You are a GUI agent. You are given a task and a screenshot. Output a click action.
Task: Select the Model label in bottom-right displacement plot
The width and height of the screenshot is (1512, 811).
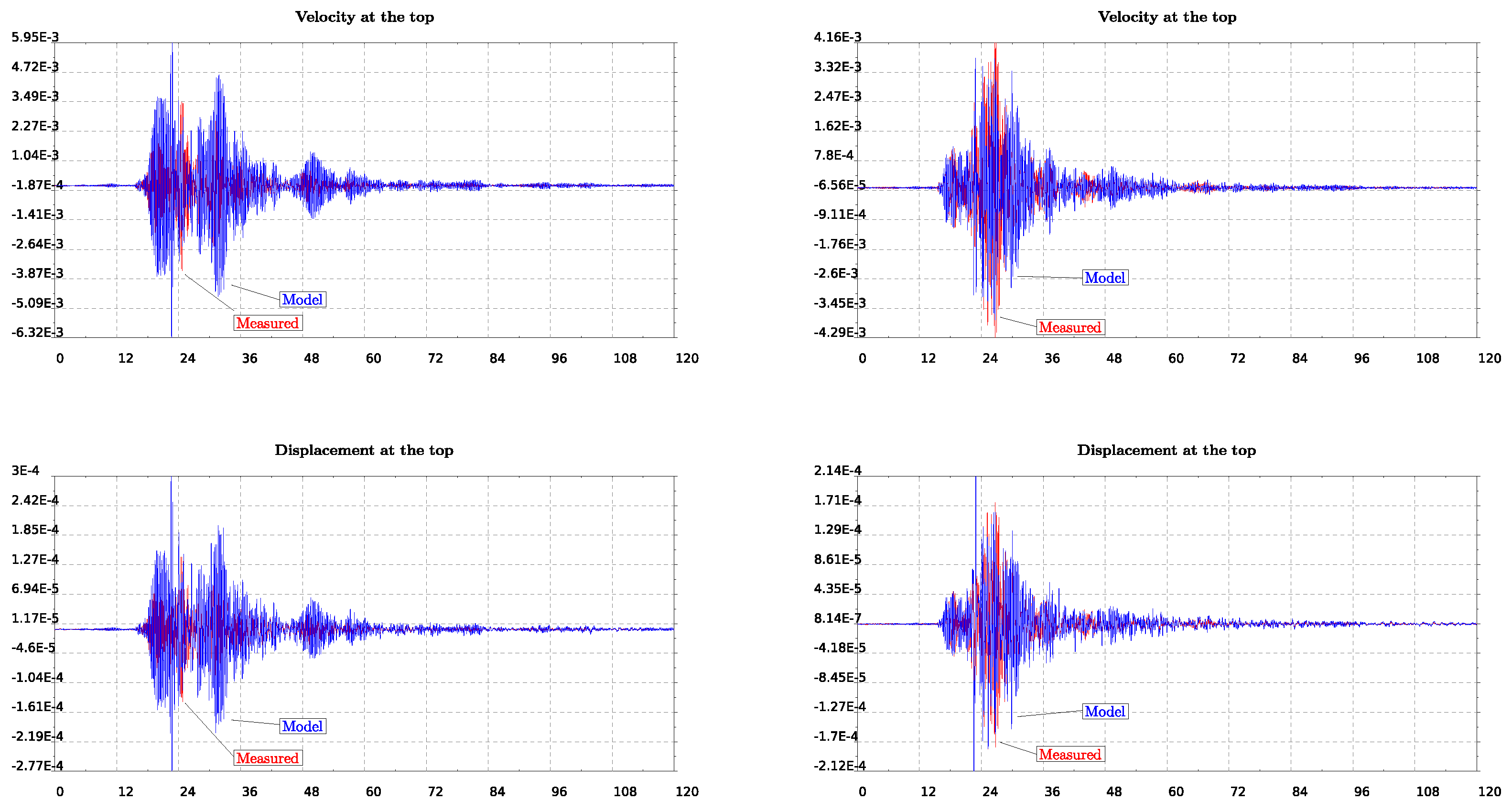pyautogui.click(x=1105, y=712)
